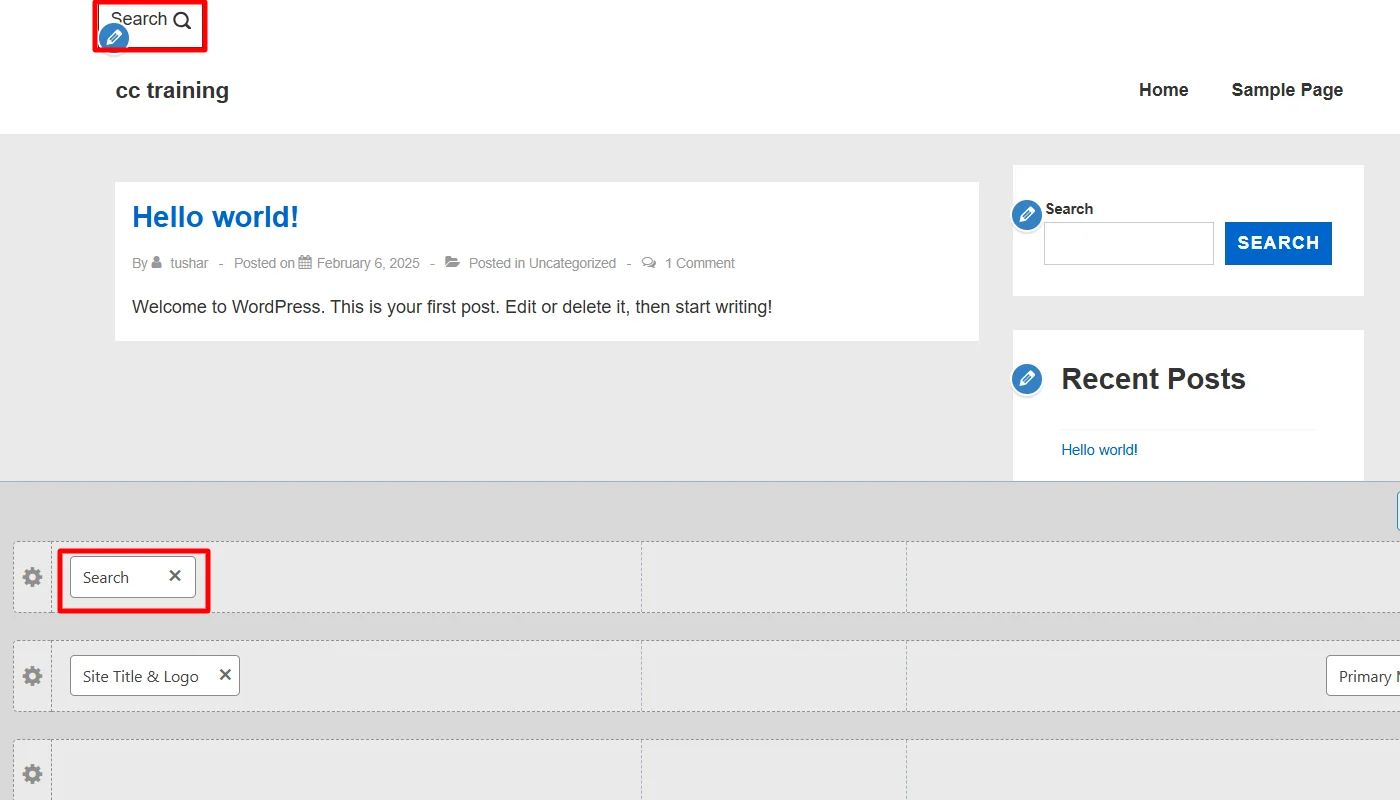Click edit pencil beside sidebar Search widget
Image resolution: width=1400 pixels, height=800 pixels.
point(1027,215)
